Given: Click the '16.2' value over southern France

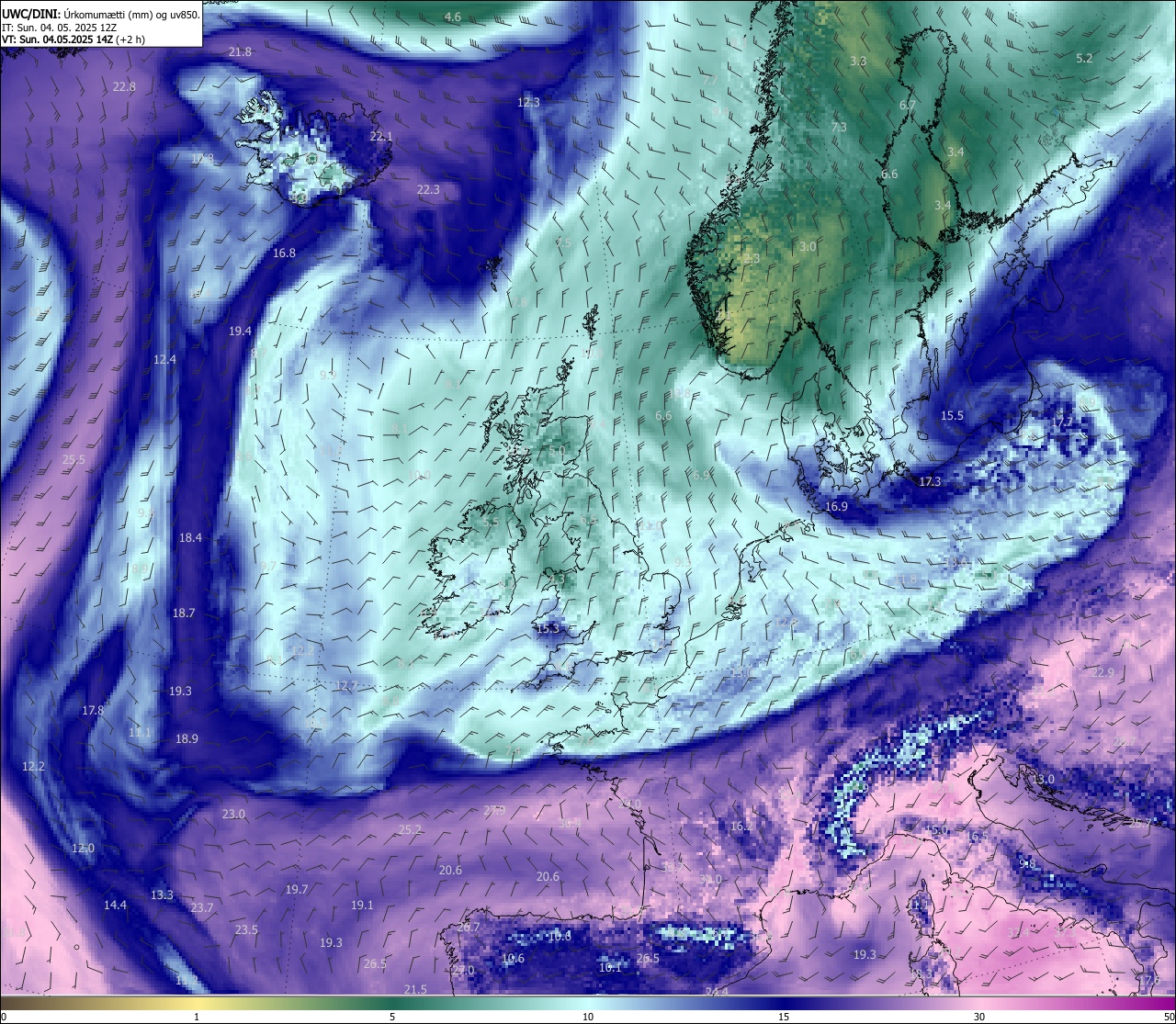Looking at the screenshot, I should tap(741, 827).
